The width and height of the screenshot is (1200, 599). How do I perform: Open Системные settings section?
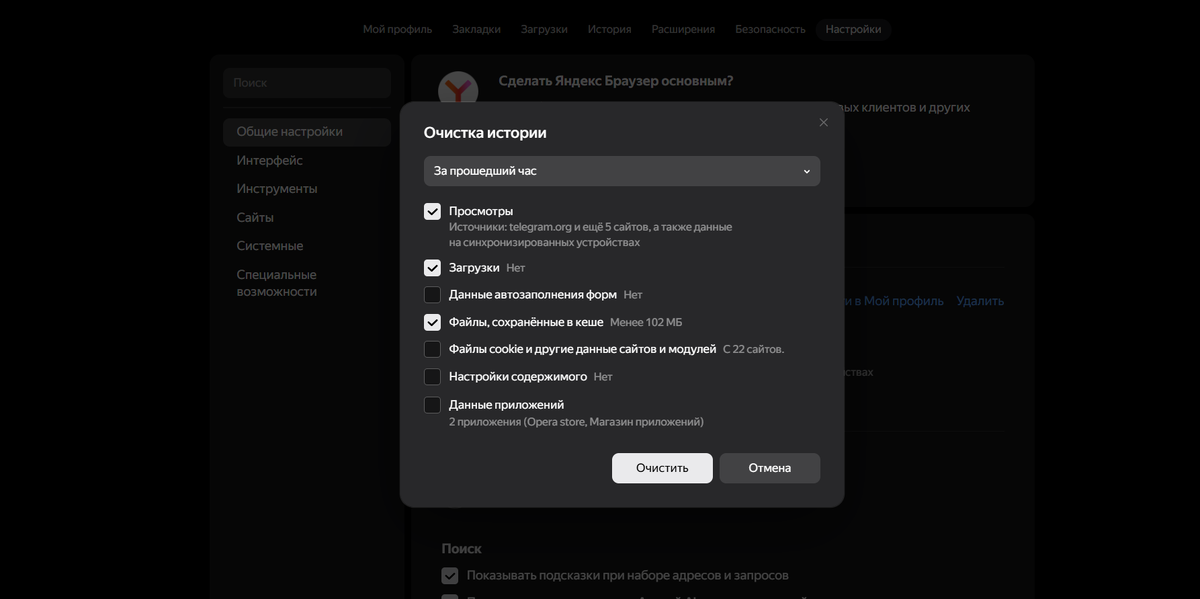point(270,246)
